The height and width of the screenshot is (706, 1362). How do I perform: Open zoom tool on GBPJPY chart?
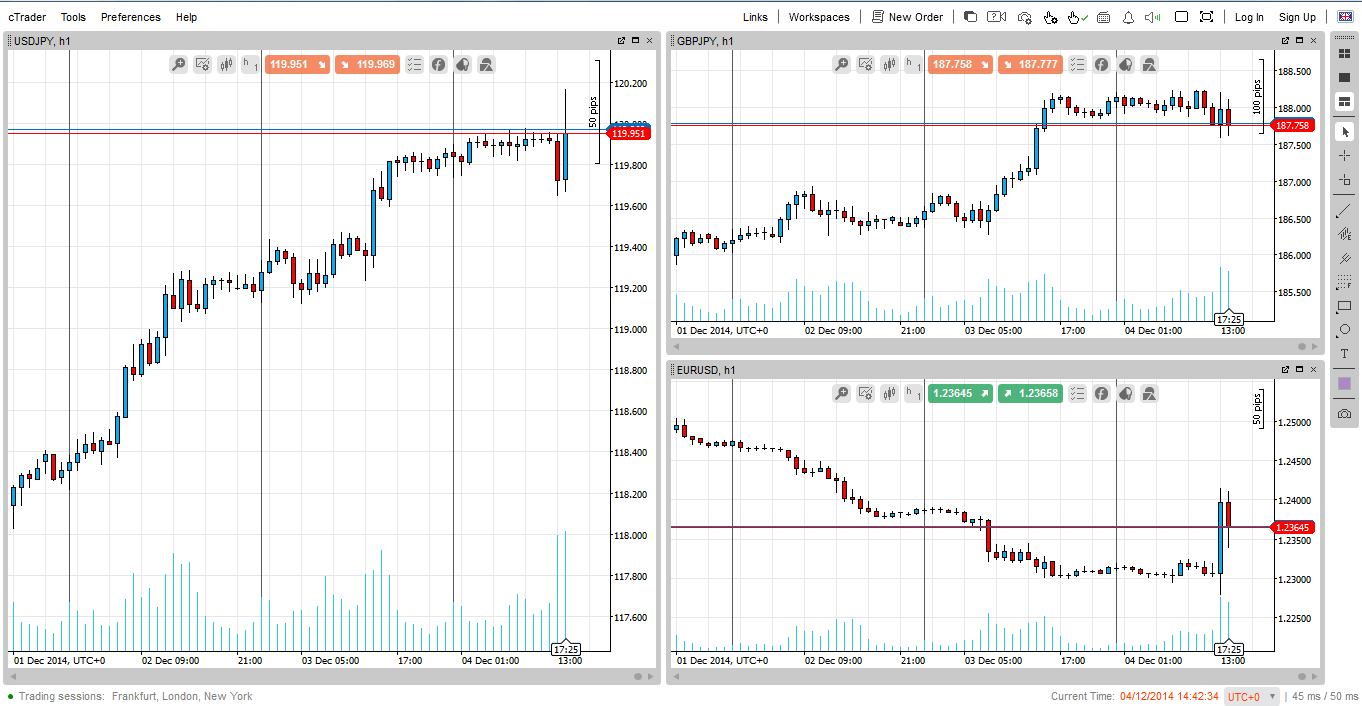[x=842, y=64]
